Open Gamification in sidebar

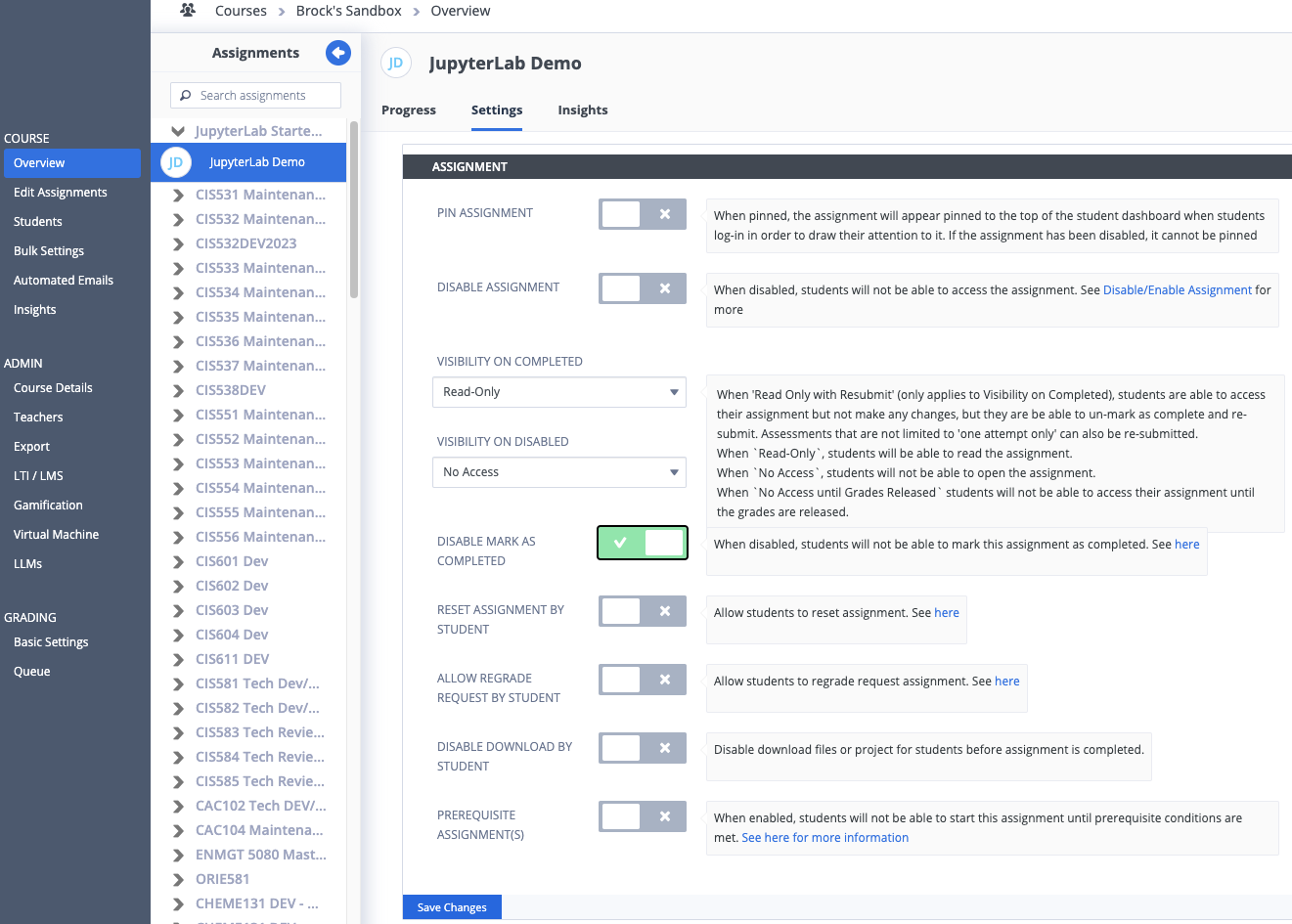pos(48,506)
